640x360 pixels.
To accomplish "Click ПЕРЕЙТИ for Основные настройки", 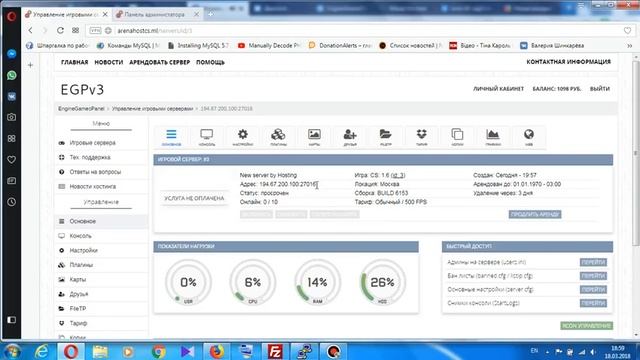I will tap(593, 289).
